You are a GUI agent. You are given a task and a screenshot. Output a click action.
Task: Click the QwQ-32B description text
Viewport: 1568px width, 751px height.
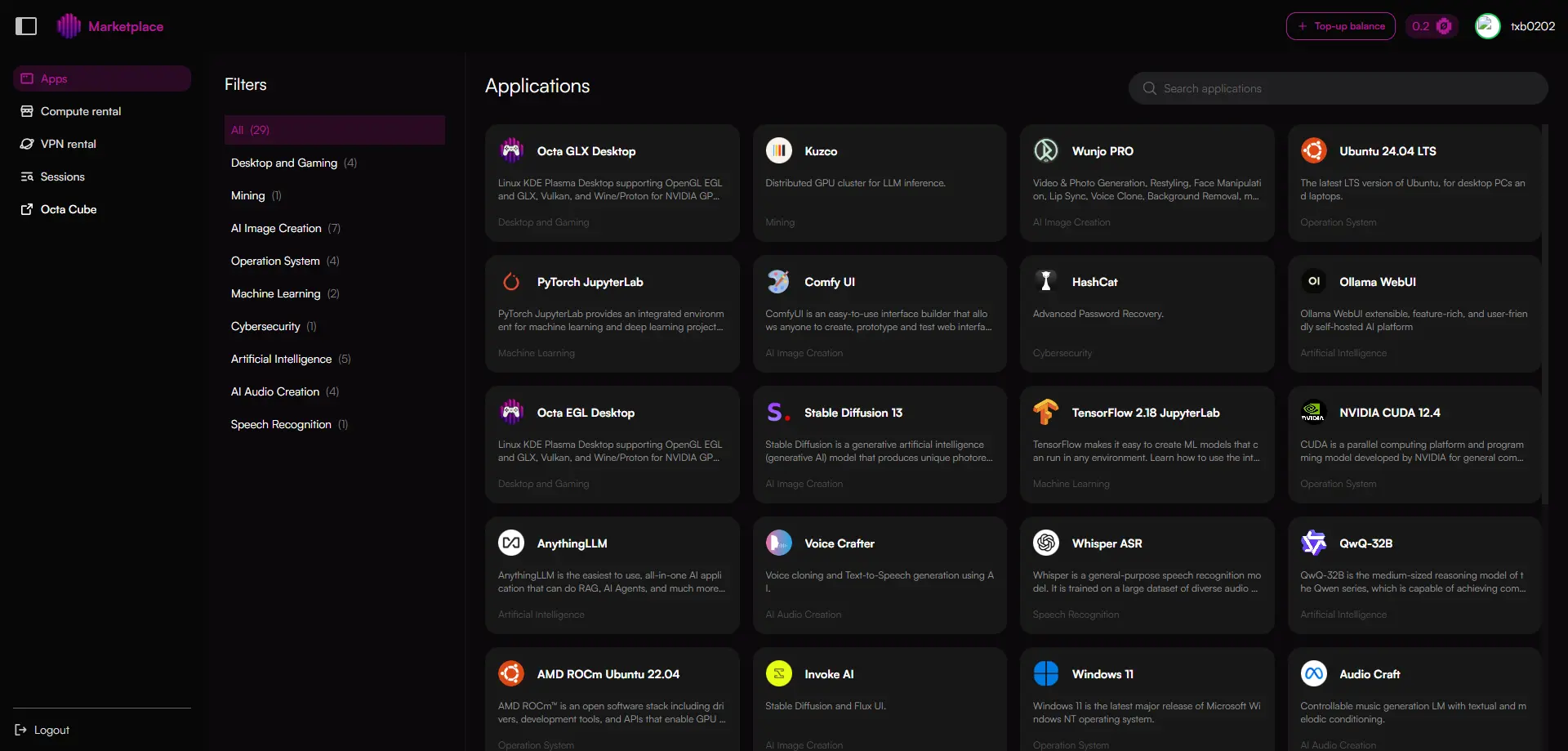click(x=1413, y=582)
